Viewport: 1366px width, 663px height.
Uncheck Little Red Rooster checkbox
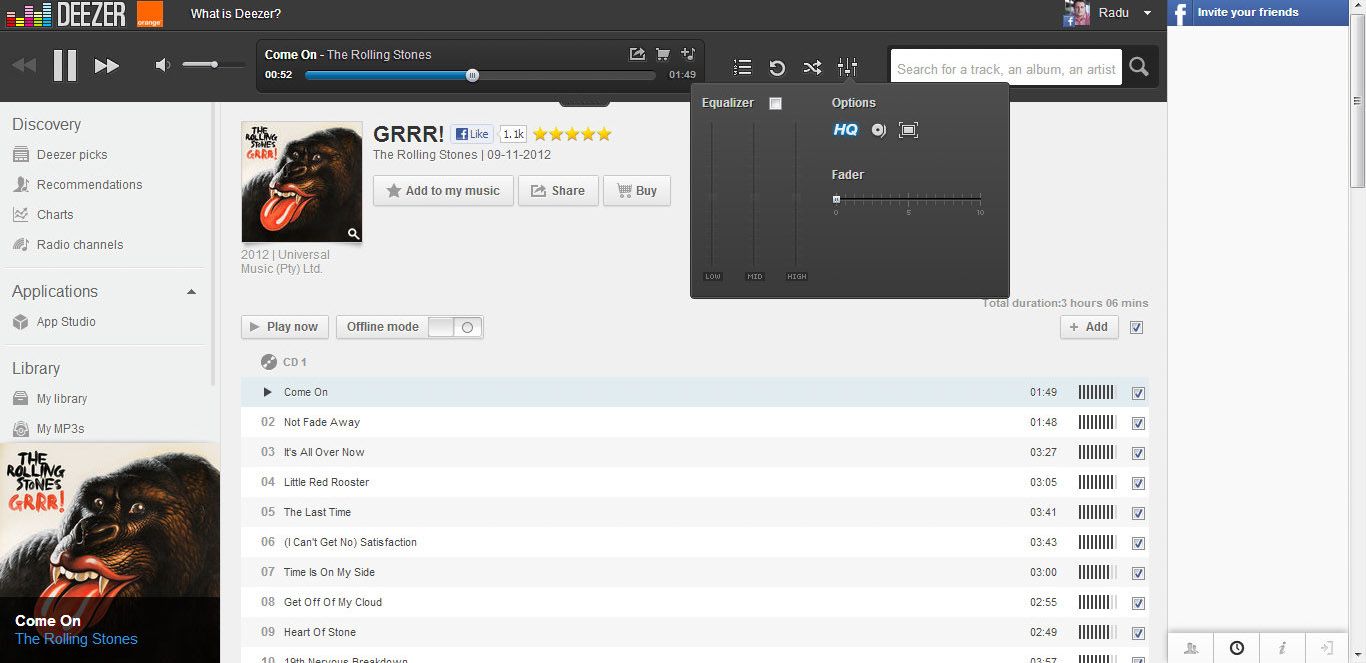tap(1137, 483)
